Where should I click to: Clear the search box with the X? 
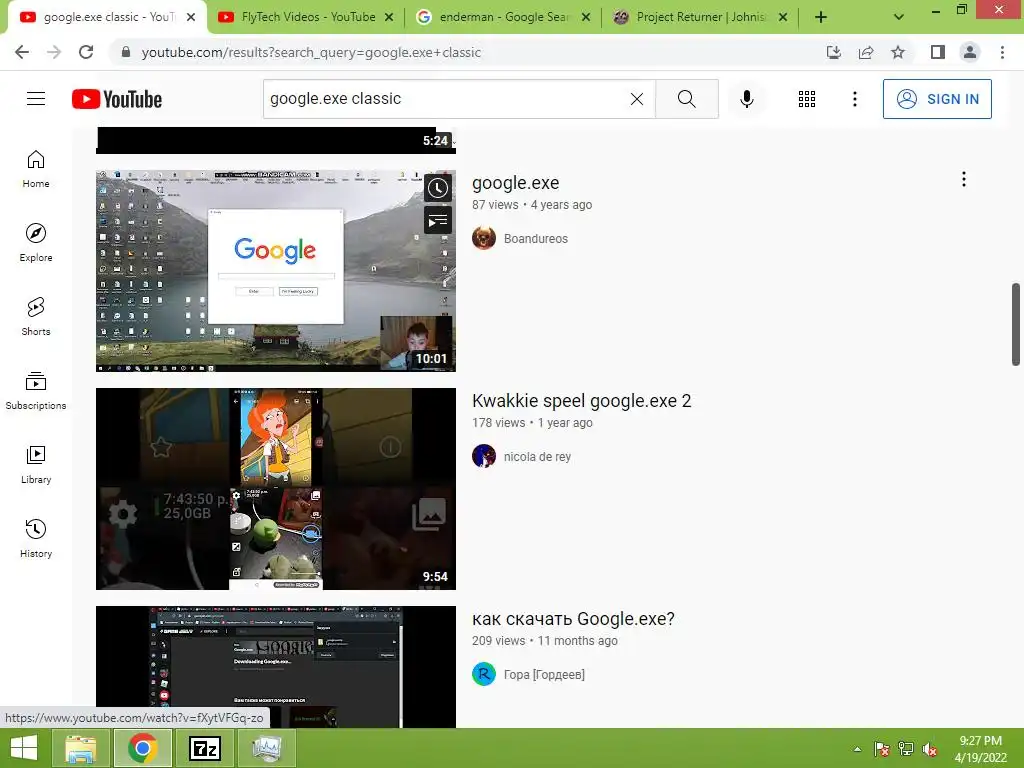(637, 99)
